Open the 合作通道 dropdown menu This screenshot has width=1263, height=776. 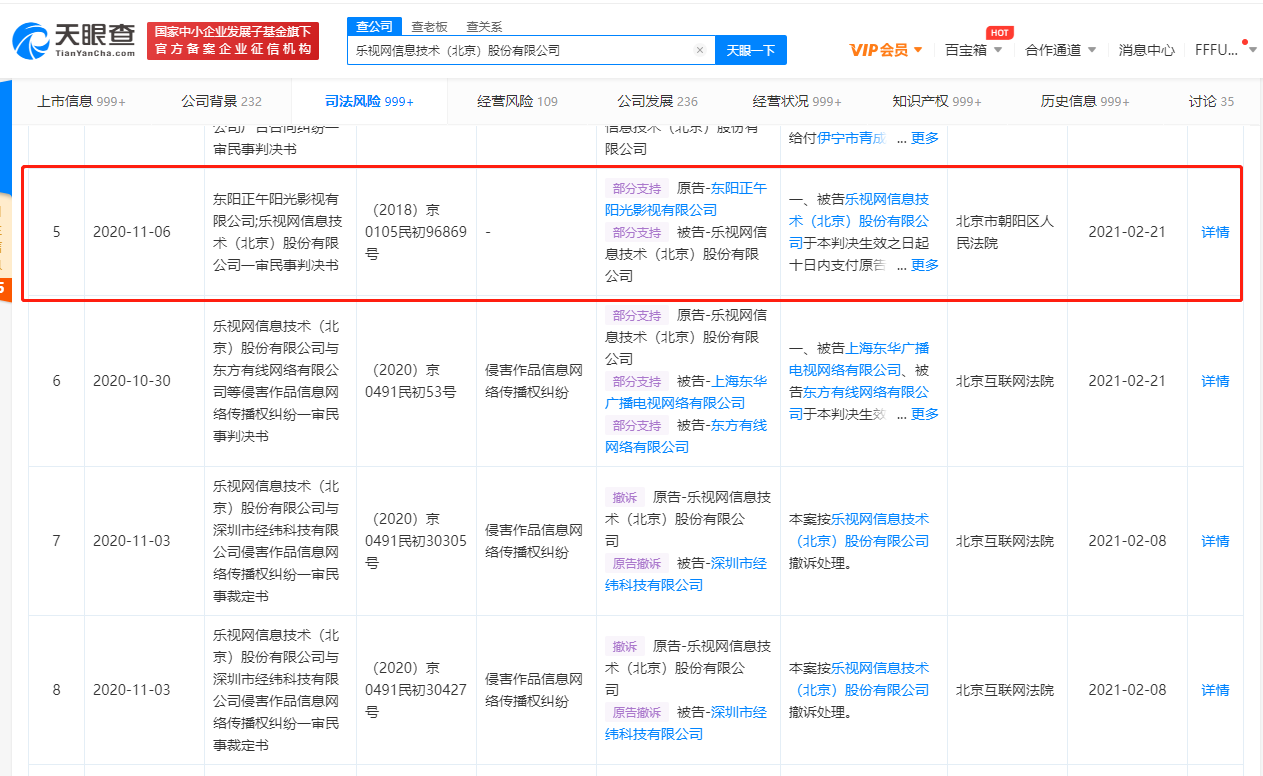click(x=1060, y=50)
